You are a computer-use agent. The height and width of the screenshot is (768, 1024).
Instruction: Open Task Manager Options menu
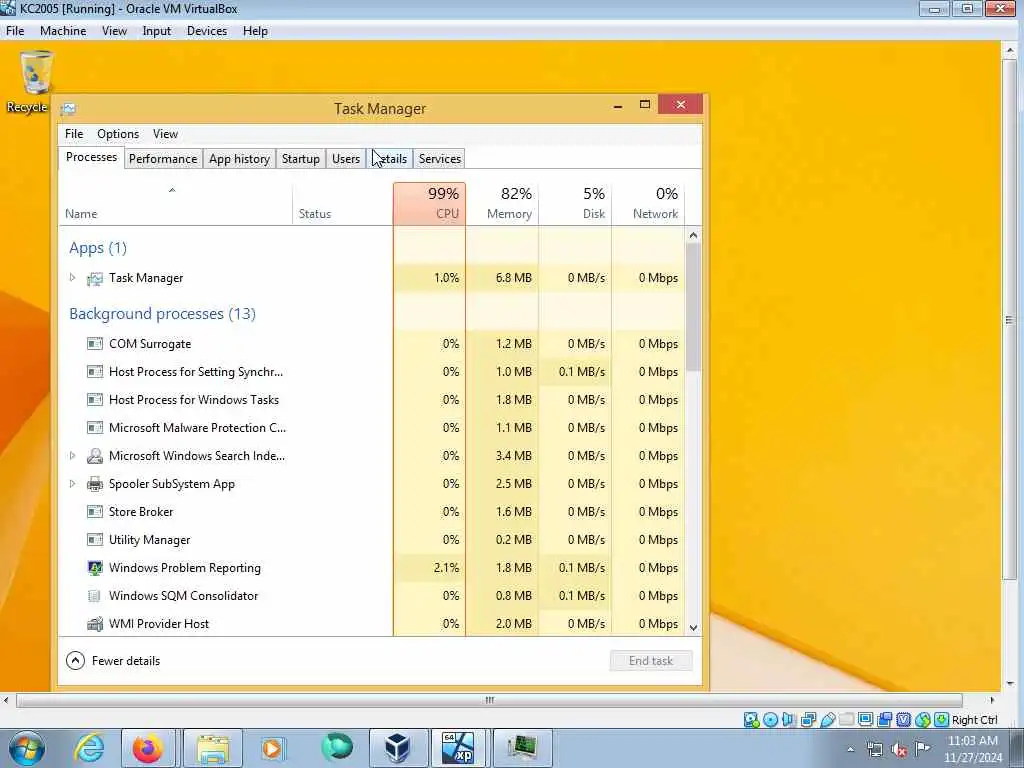pyautogui.click(x=118, y=134)
